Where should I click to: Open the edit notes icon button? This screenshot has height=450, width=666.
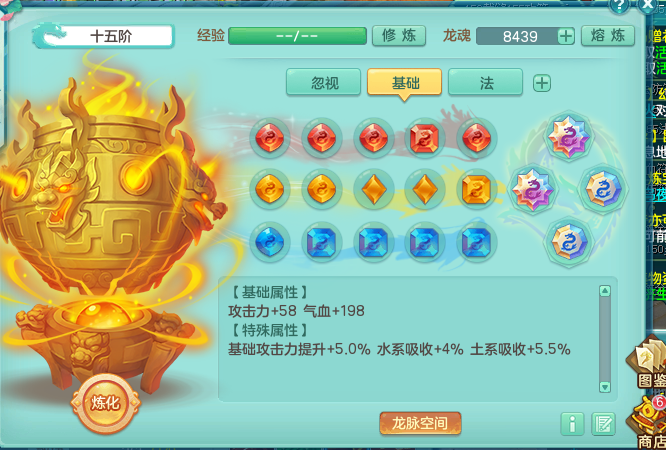click(603, 424)
